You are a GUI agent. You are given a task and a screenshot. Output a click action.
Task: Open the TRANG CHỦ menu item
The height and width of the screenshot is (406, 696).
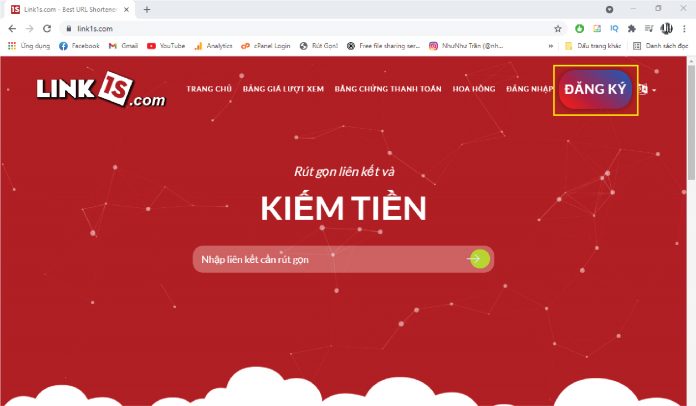[x=209, y=89]
